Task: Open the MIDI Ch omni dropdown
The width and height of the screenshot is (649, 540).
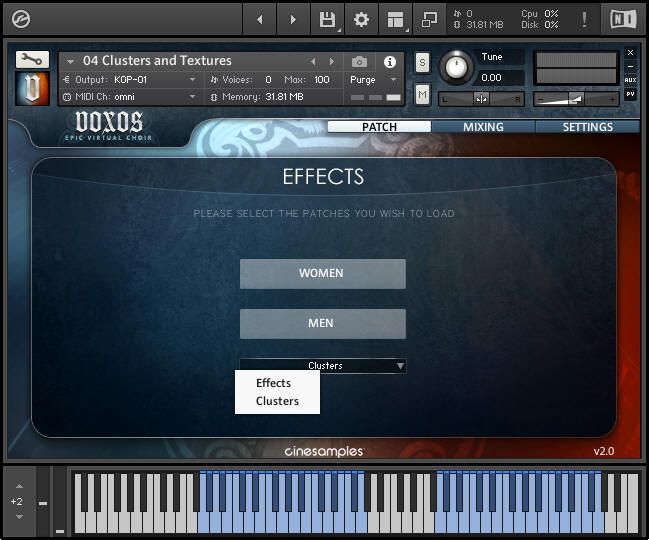Action: pos(131,97)
